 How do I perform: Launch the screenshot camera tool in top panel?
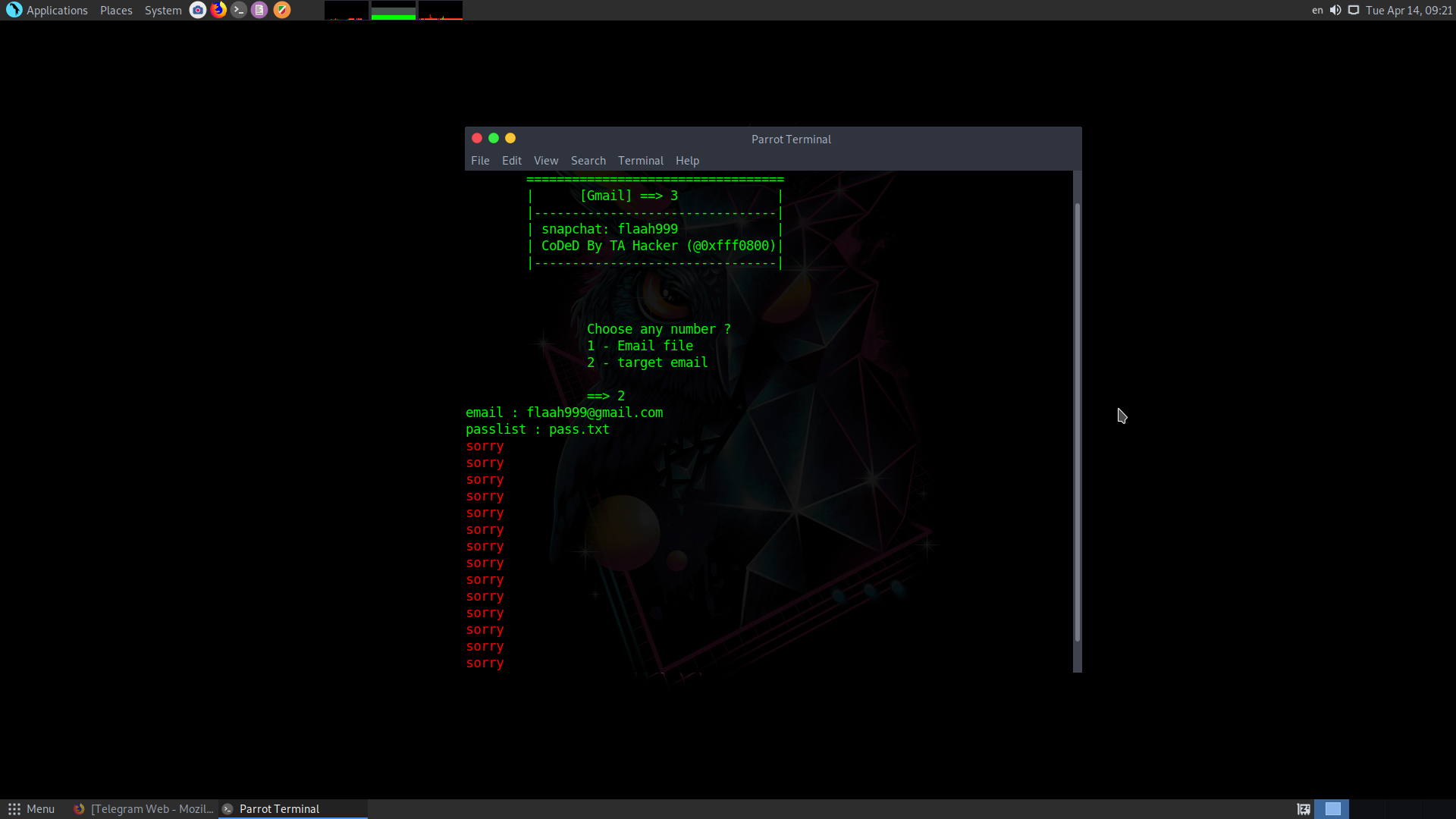(x=197, y=10)
